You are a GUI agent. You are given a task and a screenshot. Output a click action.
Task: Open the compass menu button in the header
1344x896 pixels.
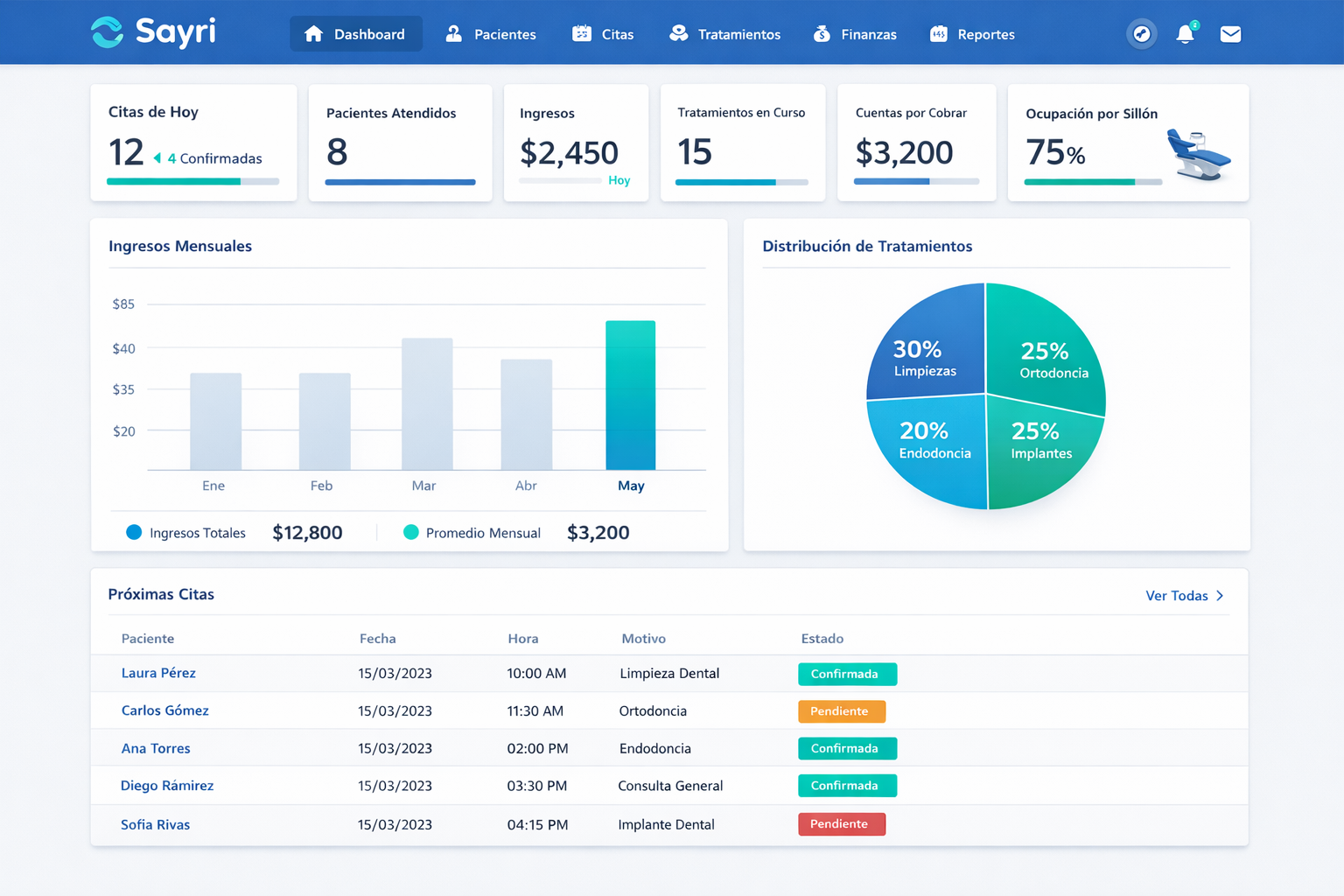click(1140, 34)
